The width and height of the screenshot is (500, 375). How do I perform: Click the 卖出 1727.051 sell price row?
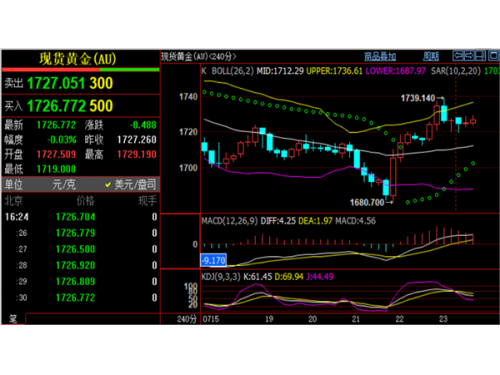[81, 83]
